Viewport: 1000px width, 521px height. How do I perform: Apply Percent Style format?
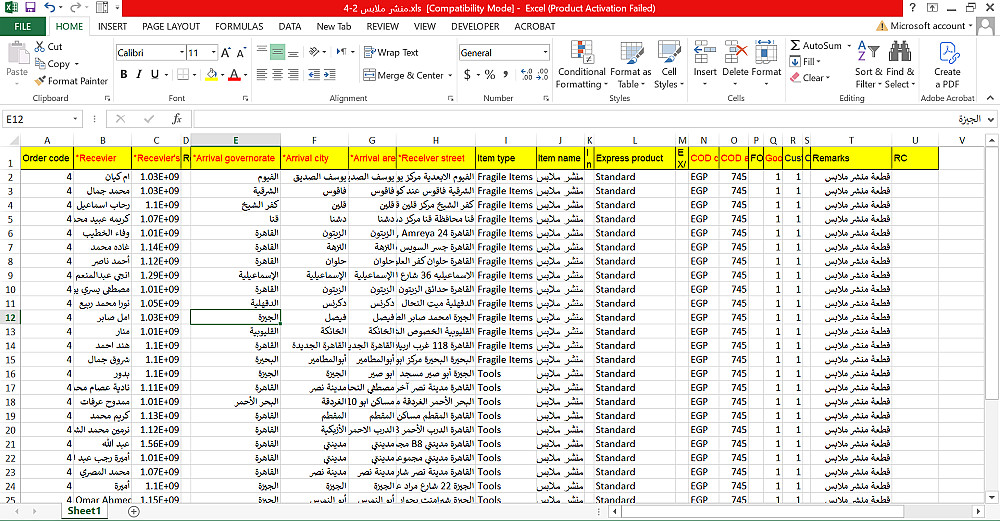[x=490, y=75]
